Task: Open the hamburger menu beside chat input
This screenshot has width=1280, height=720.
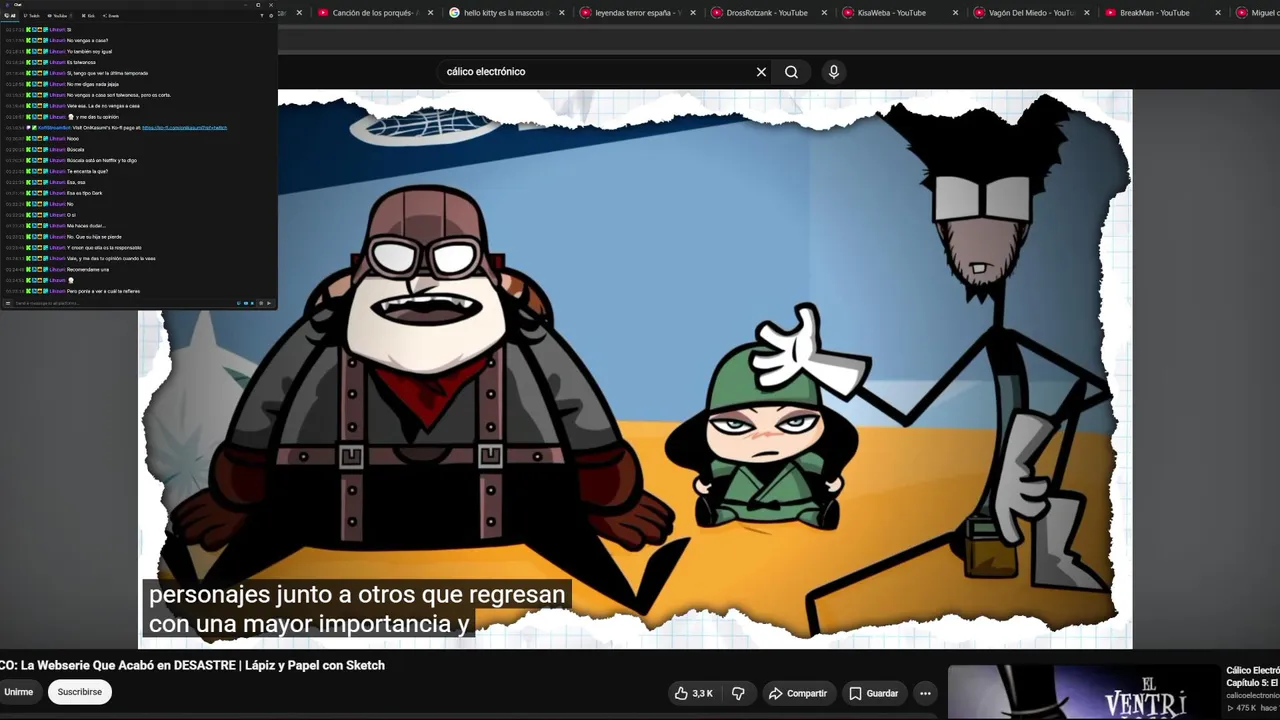Action: tap(8, 303)
